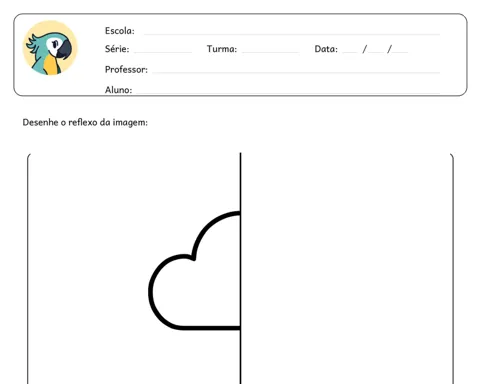Select the Aluno blank line
The image size is (480, 384).
pos(288,92)
